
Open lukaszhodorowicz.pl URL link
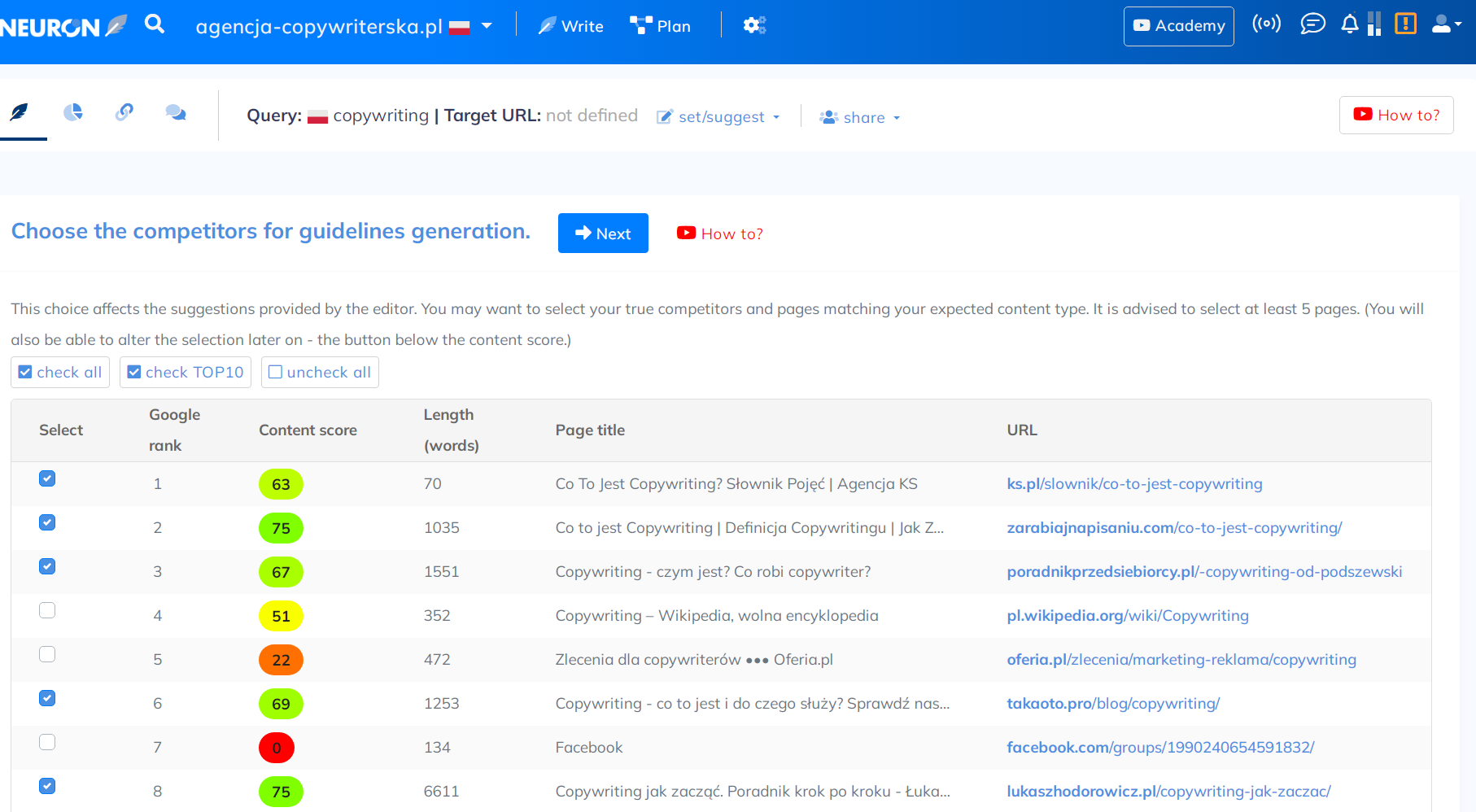(x=1168, y=792)
